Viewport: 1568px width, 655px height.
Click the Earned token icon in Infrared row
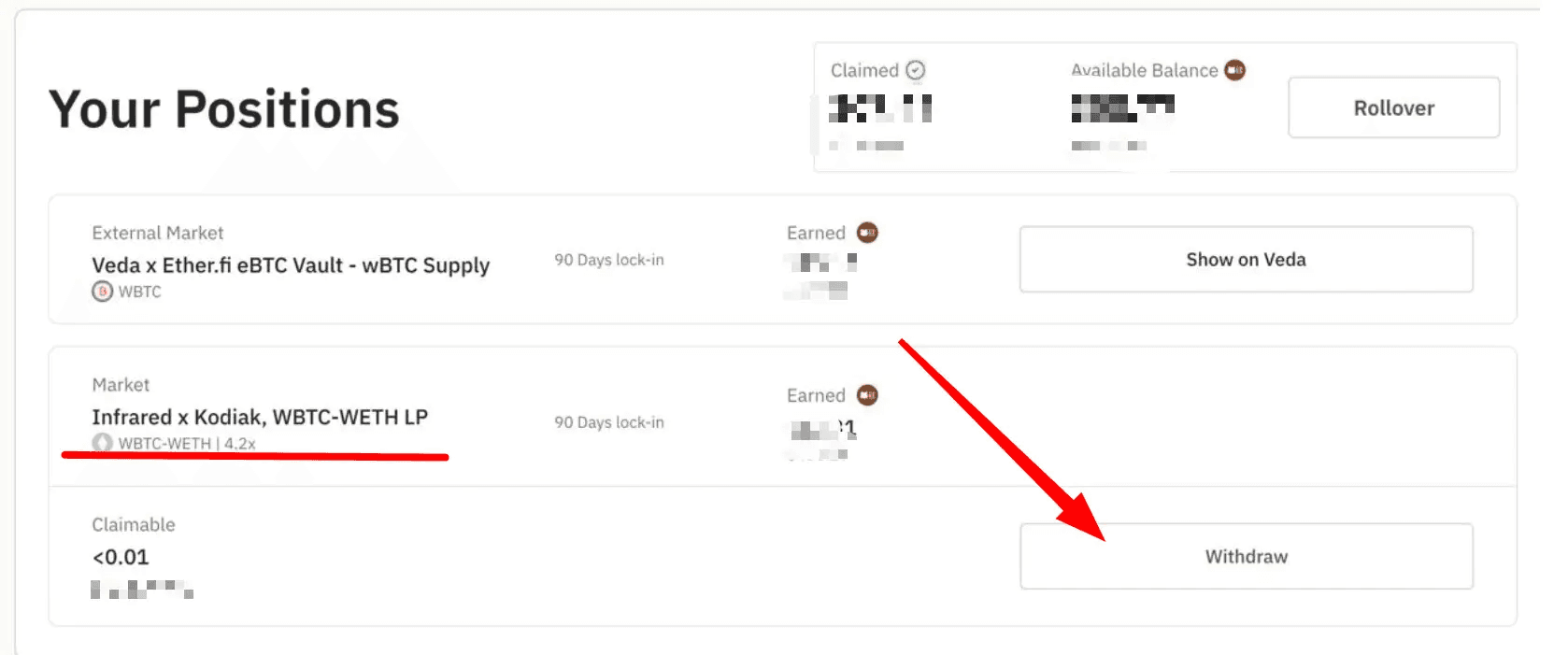(x=867, y=395)
